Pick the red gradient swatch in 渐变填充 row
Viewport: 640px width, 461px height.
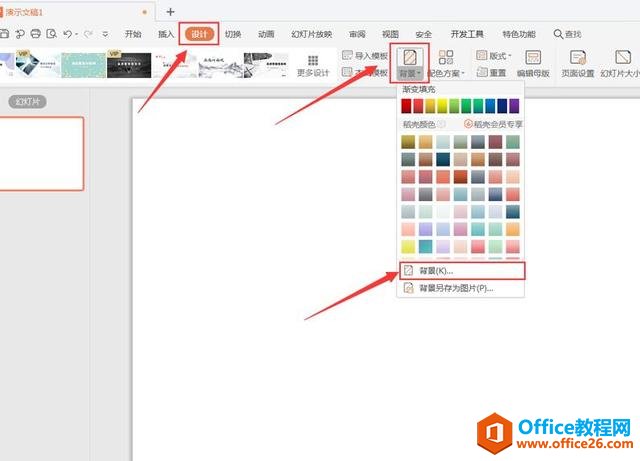[407, 106]
